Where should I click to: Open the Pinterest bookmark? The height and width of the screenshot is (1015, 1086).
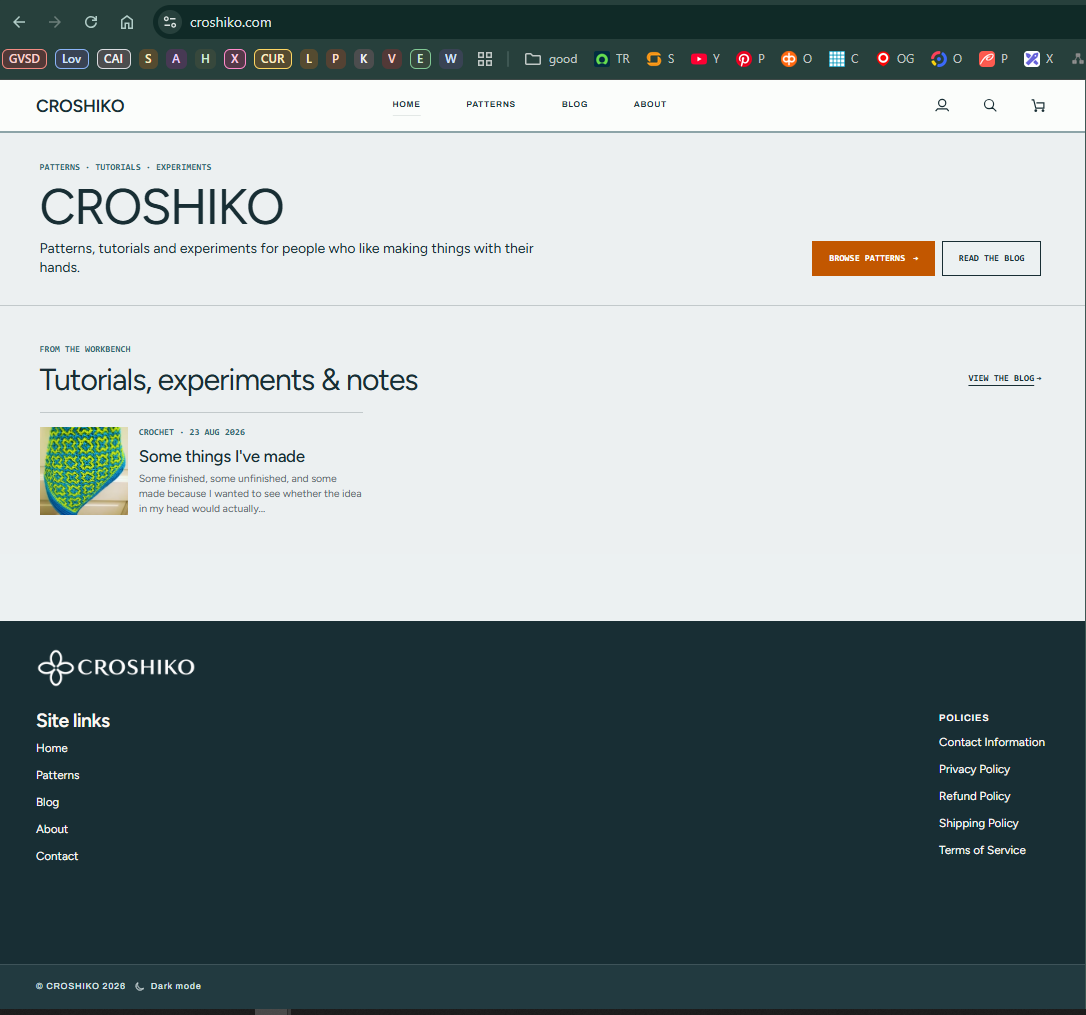point(751,59)
